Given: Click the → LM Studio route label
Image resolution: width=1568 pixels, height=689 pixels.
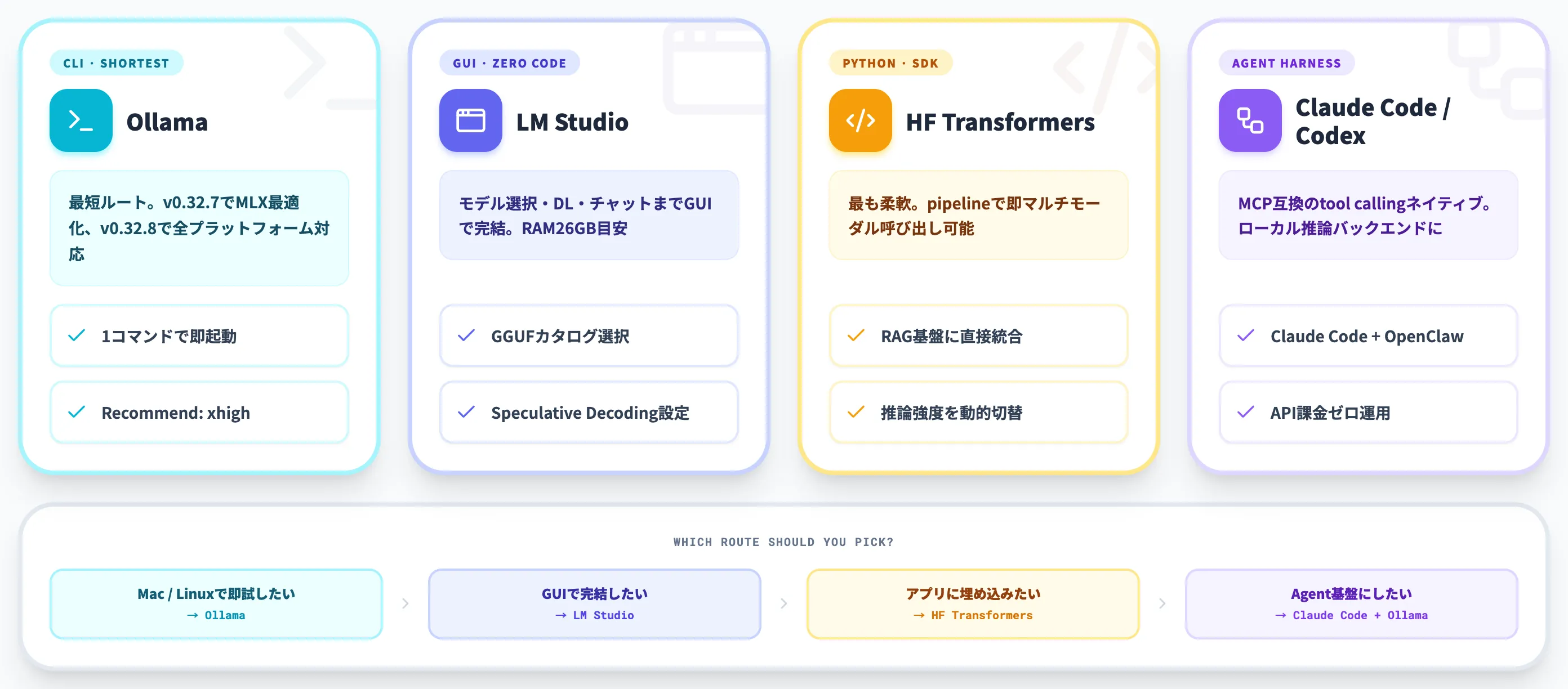Looking at the screenshot, I should [x=595, y=615].
